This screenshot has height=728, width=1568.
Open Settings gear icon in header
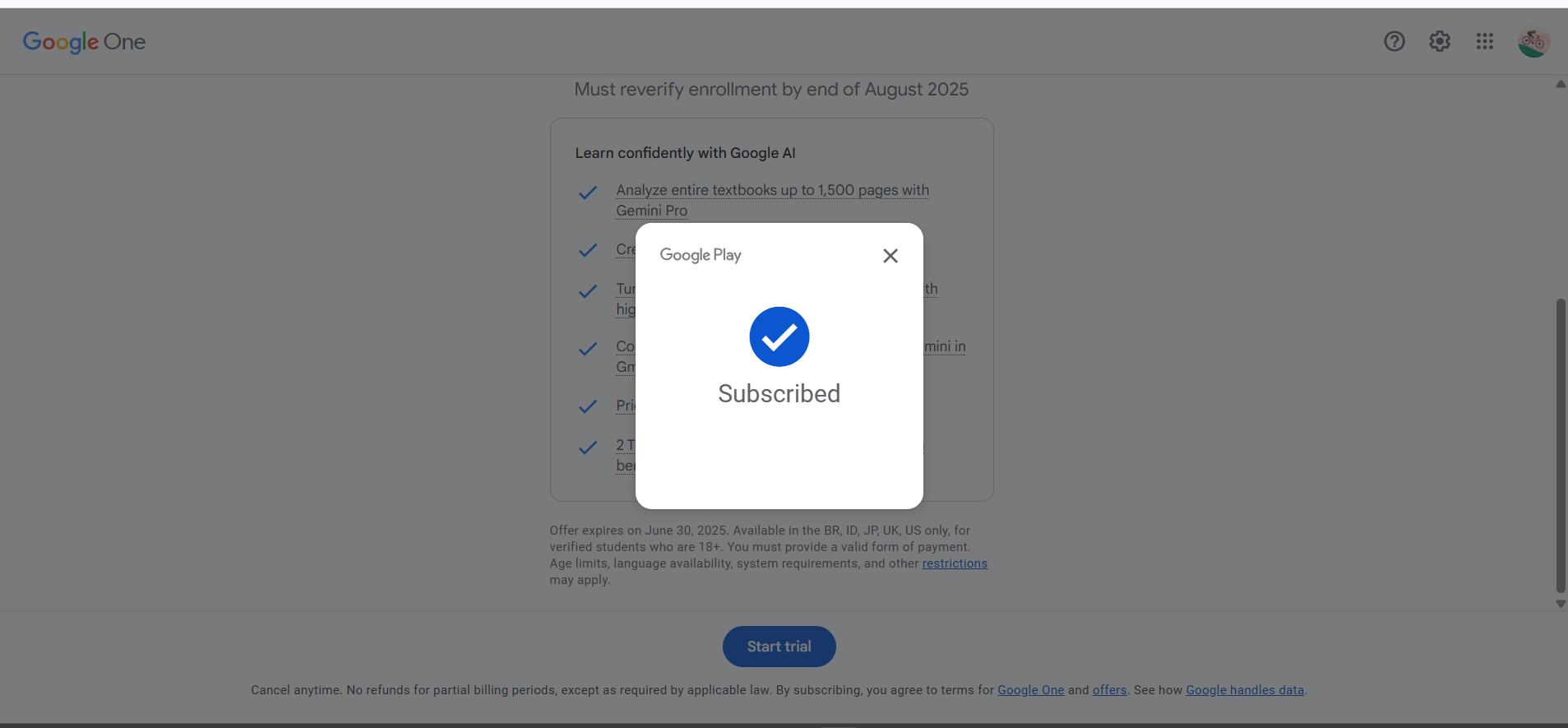coord(1439,41)
